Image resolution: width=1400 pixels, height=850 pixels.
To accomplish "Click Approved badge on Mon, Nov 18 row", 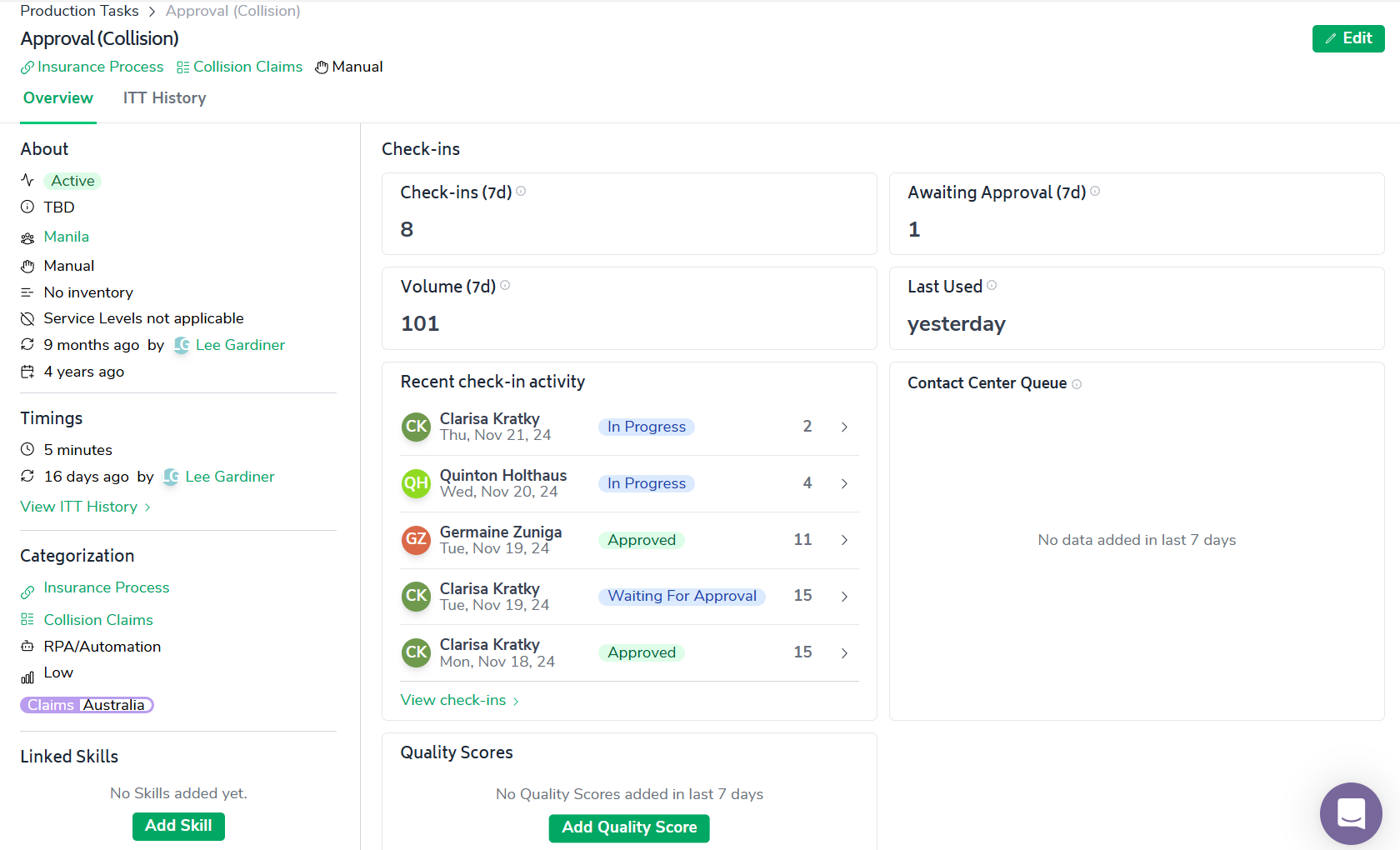I will 642,652.
